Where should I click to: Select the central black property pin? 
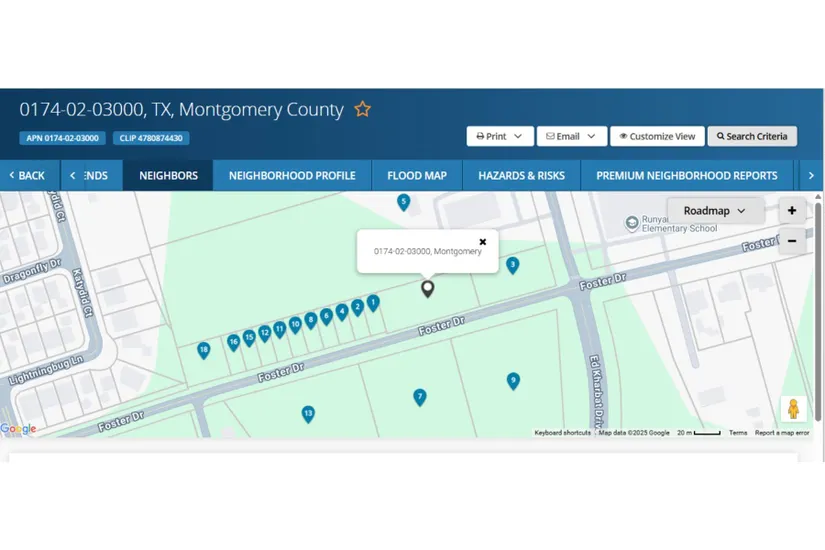click(428, 288)
